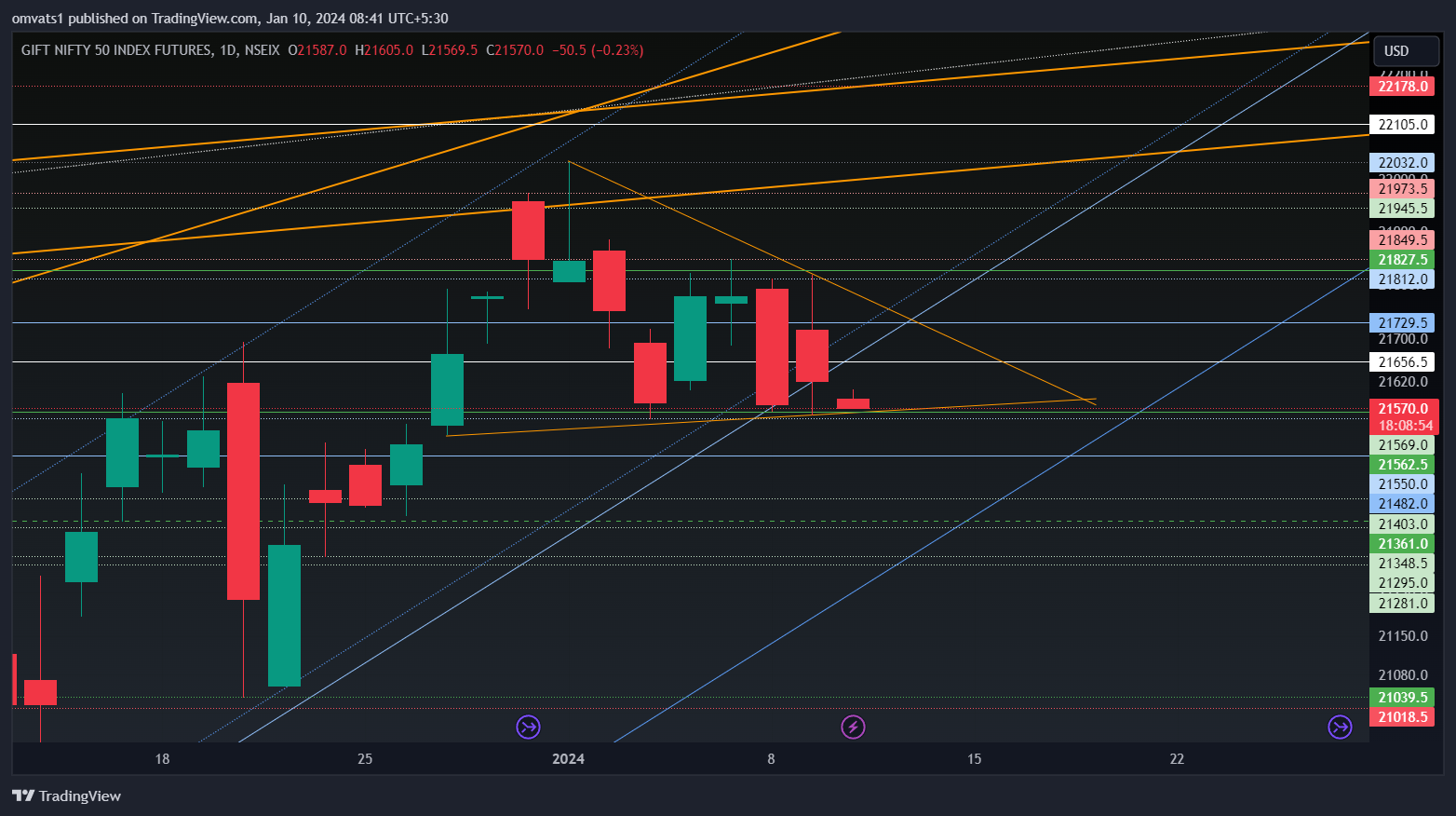The image size is (1456, 816).
Task: Click the date 18 on time axis
Action: 162,759
